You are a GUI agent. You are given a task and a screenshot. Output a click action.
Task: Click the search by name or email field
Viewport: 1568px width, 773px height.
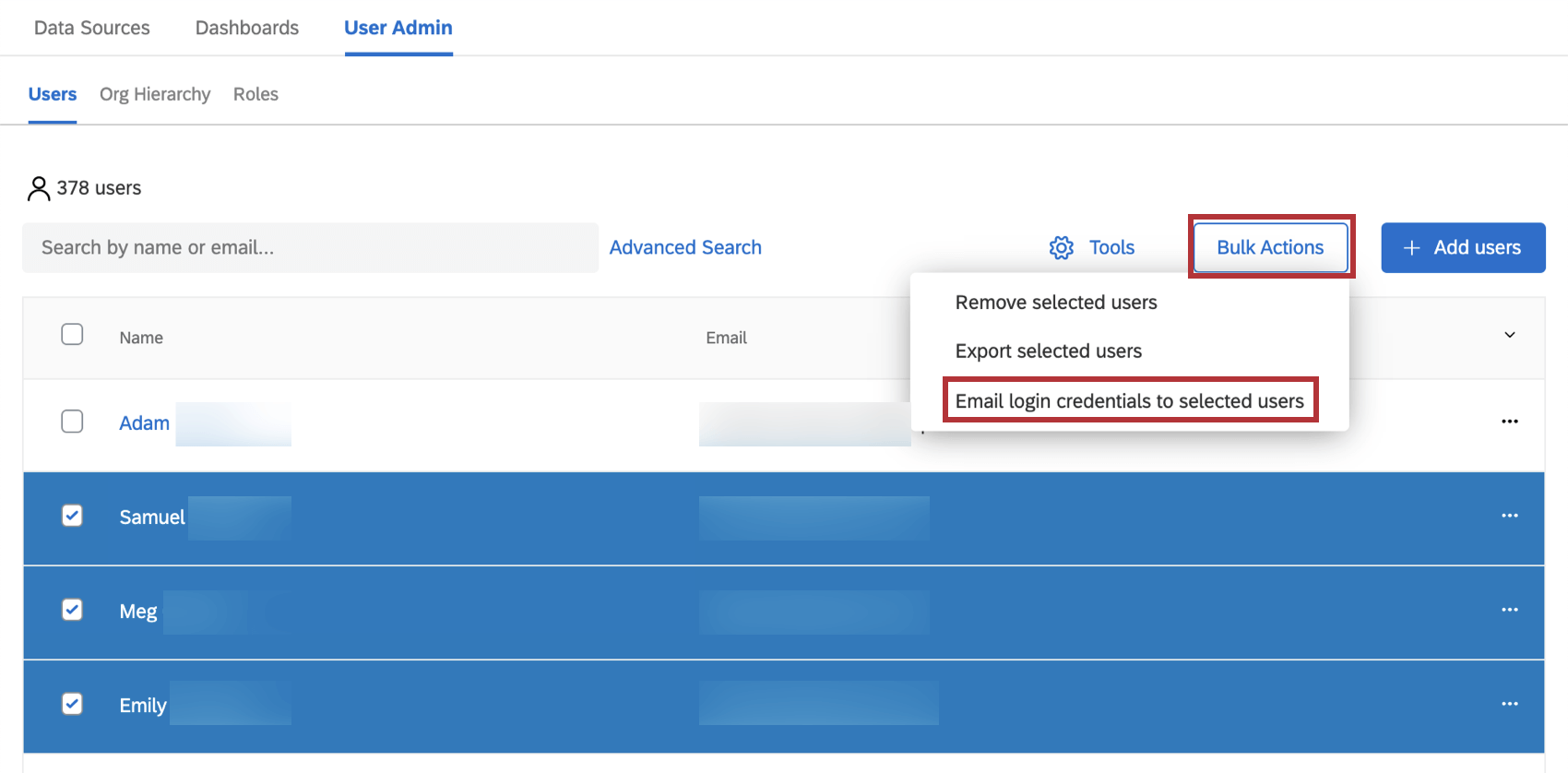click(311, 247)
